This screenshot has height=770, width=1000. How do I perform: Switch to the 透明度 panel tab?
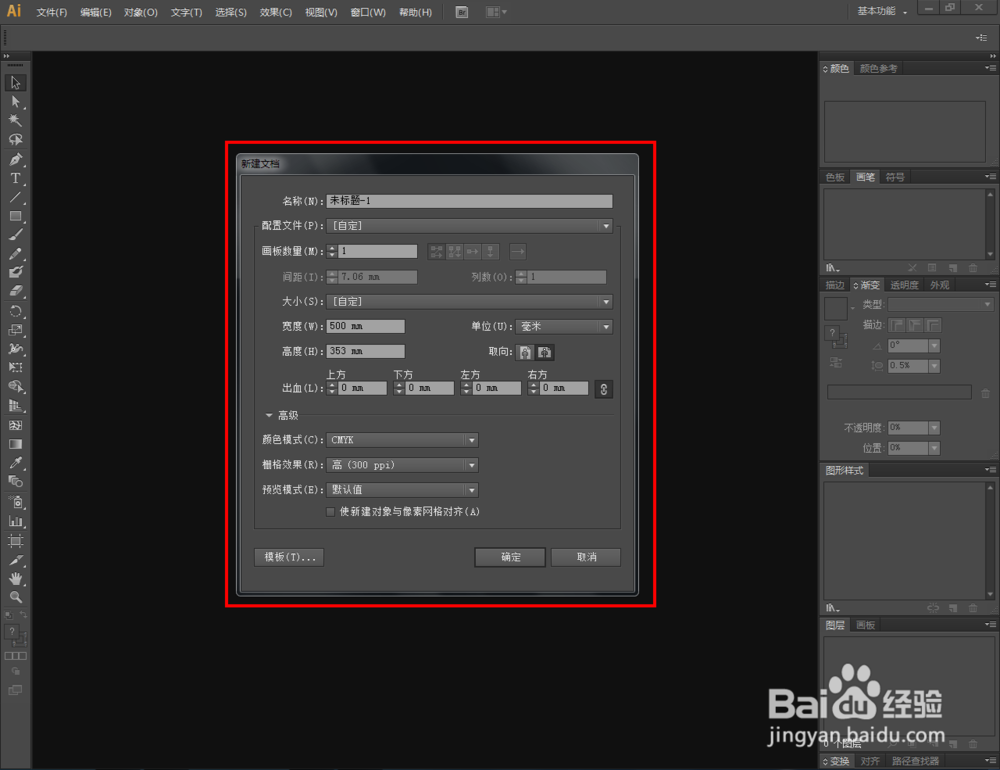(x=904, y=285)
